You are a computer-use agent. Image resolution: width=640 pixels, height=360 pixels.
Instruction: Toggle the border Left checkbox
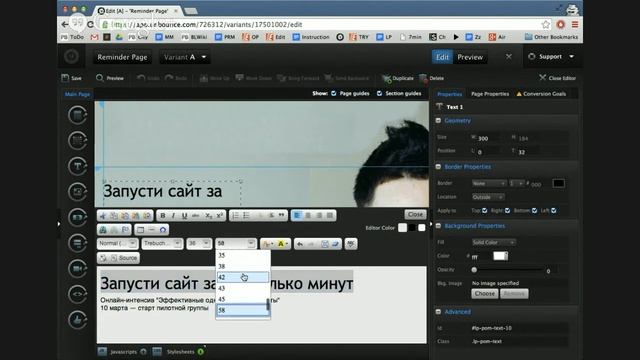pyautogui.click(x=553, y=211)
